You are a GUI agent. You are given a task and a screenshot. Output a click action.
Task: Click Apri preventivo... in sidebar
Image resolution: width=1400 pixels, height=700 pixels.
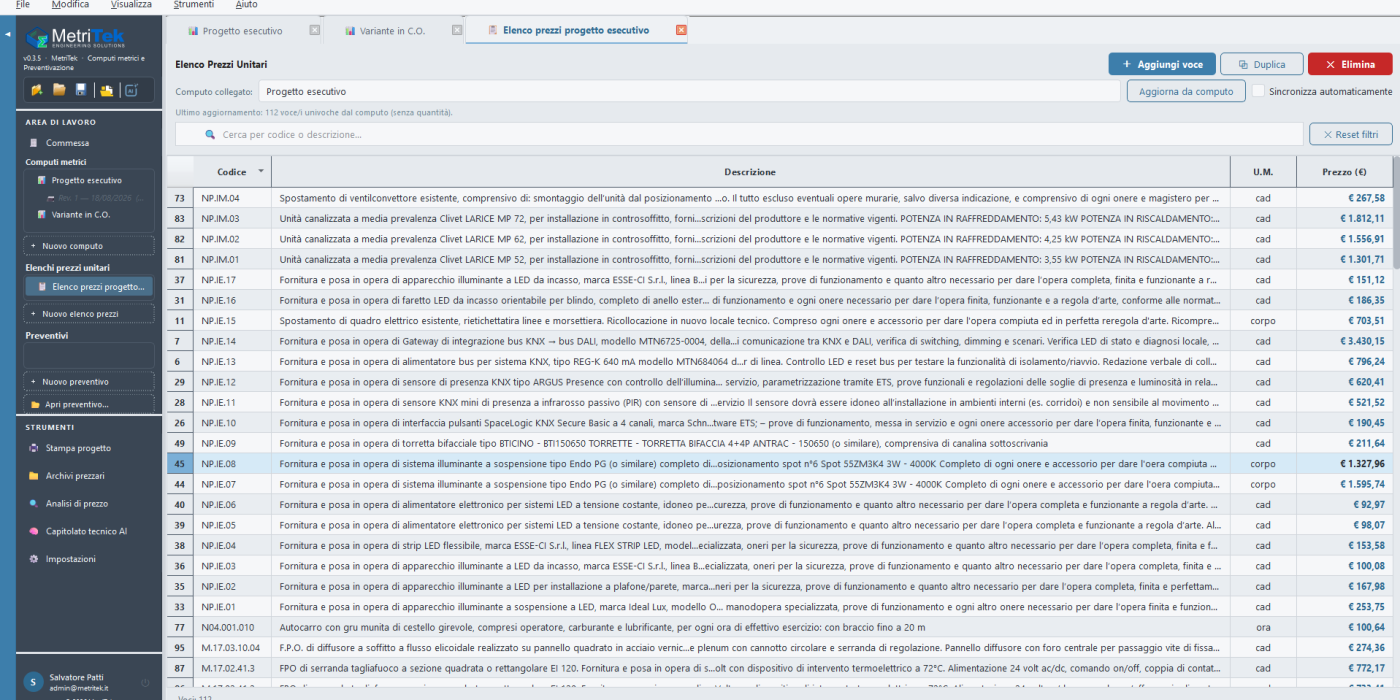(89, 404)
